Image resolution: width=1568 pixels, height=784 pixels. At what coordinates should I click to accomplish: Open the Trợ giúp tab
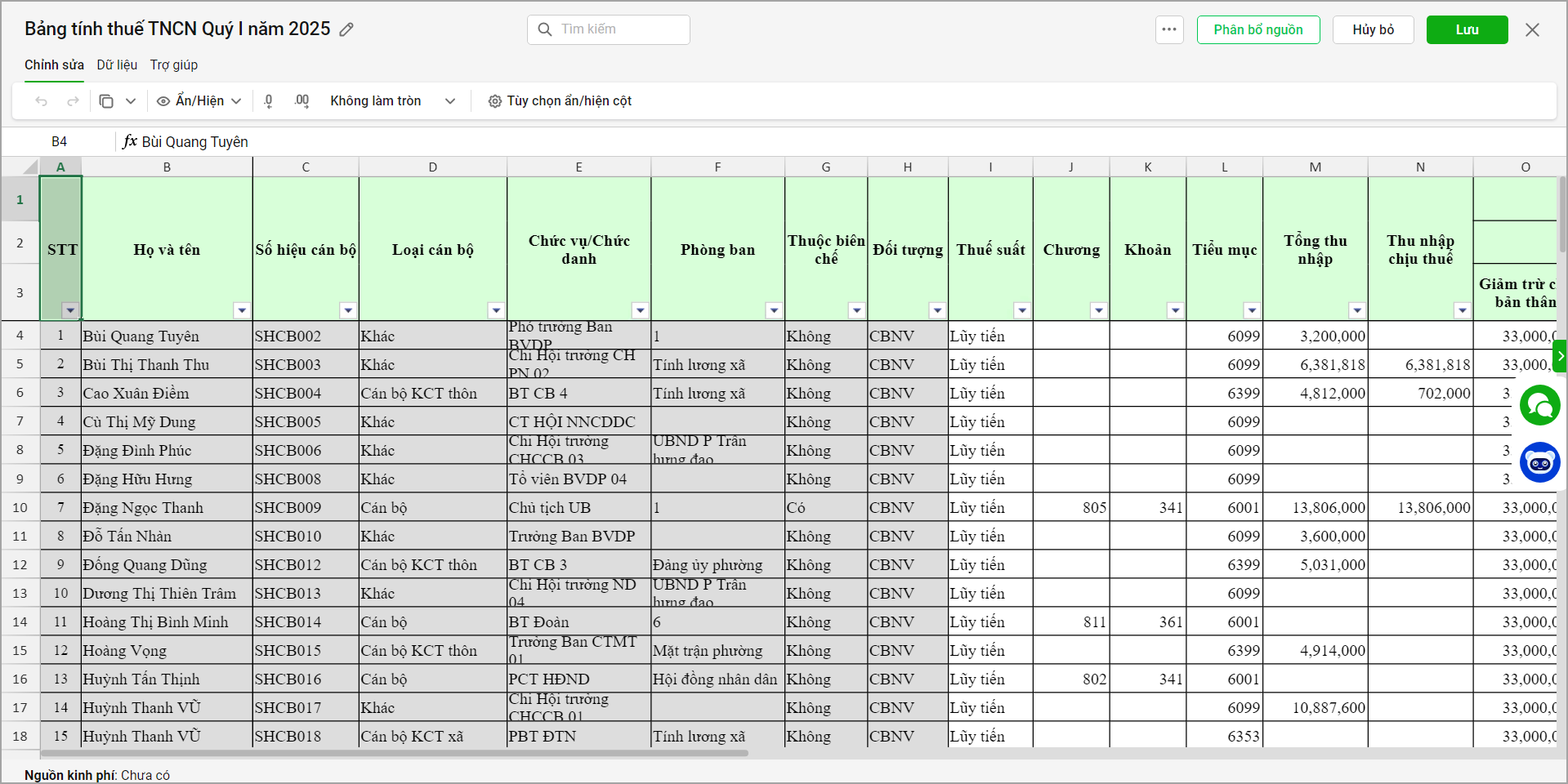coord(173,65)
